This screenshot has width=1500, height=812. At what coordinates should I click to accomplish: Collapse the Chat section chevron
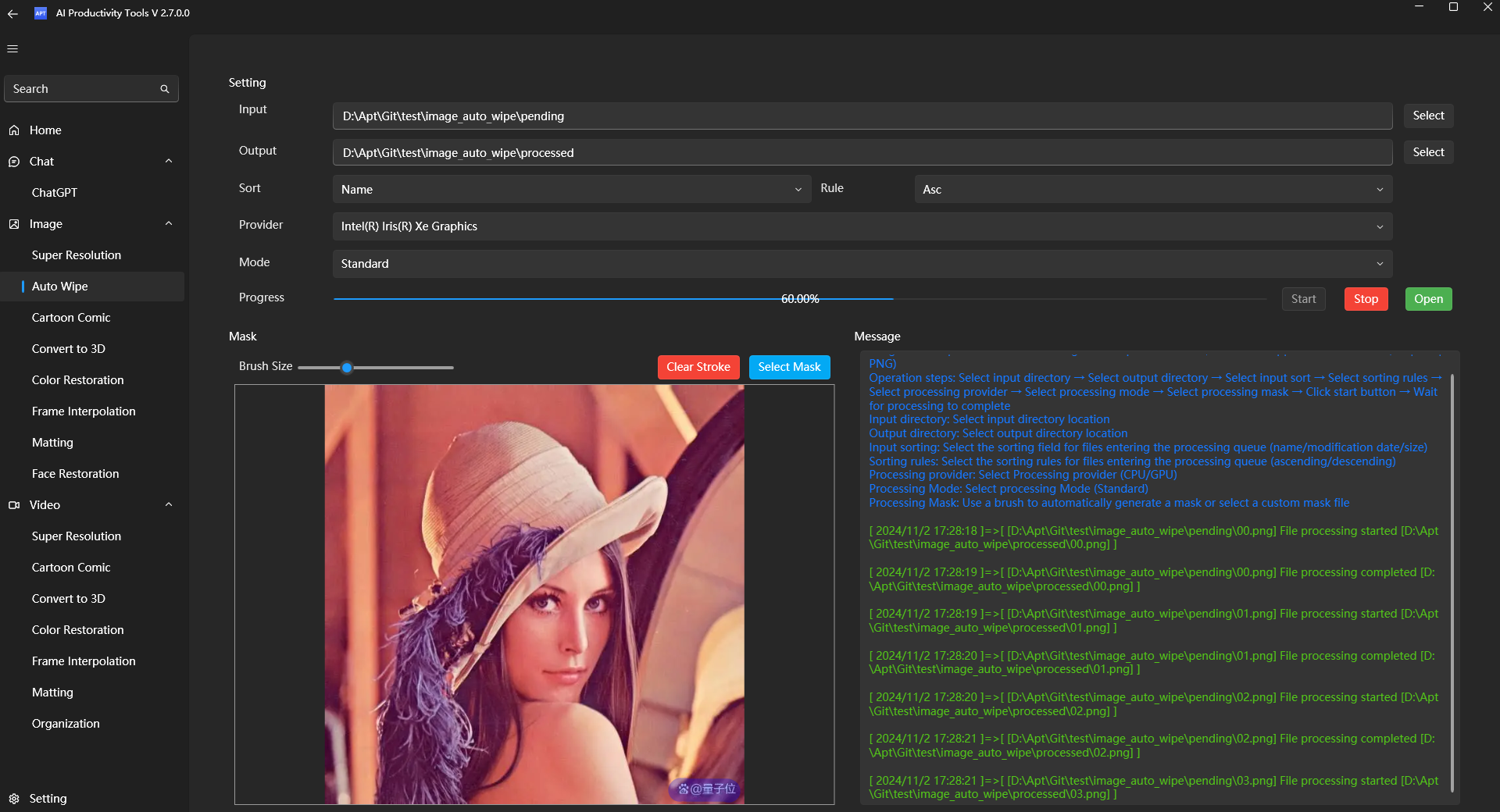tap(169, 161)
